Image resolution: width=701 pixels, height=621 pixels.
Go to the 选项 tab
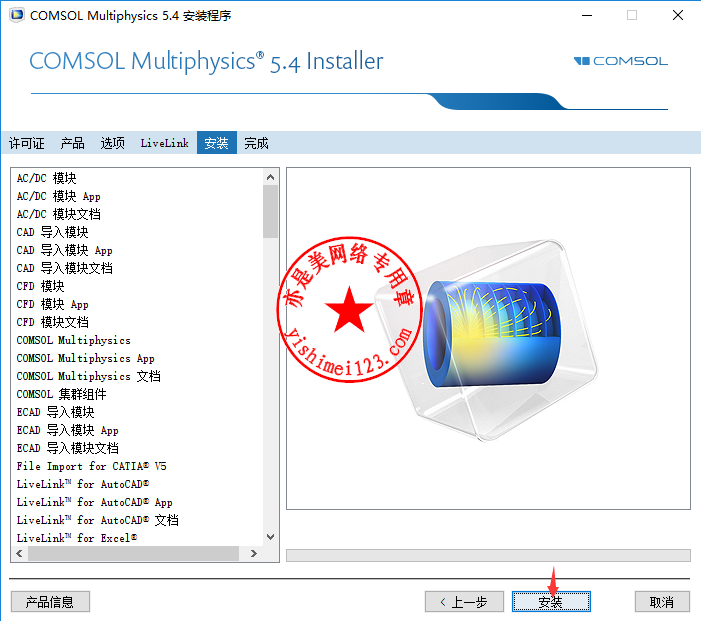click(x=113, y=143)
